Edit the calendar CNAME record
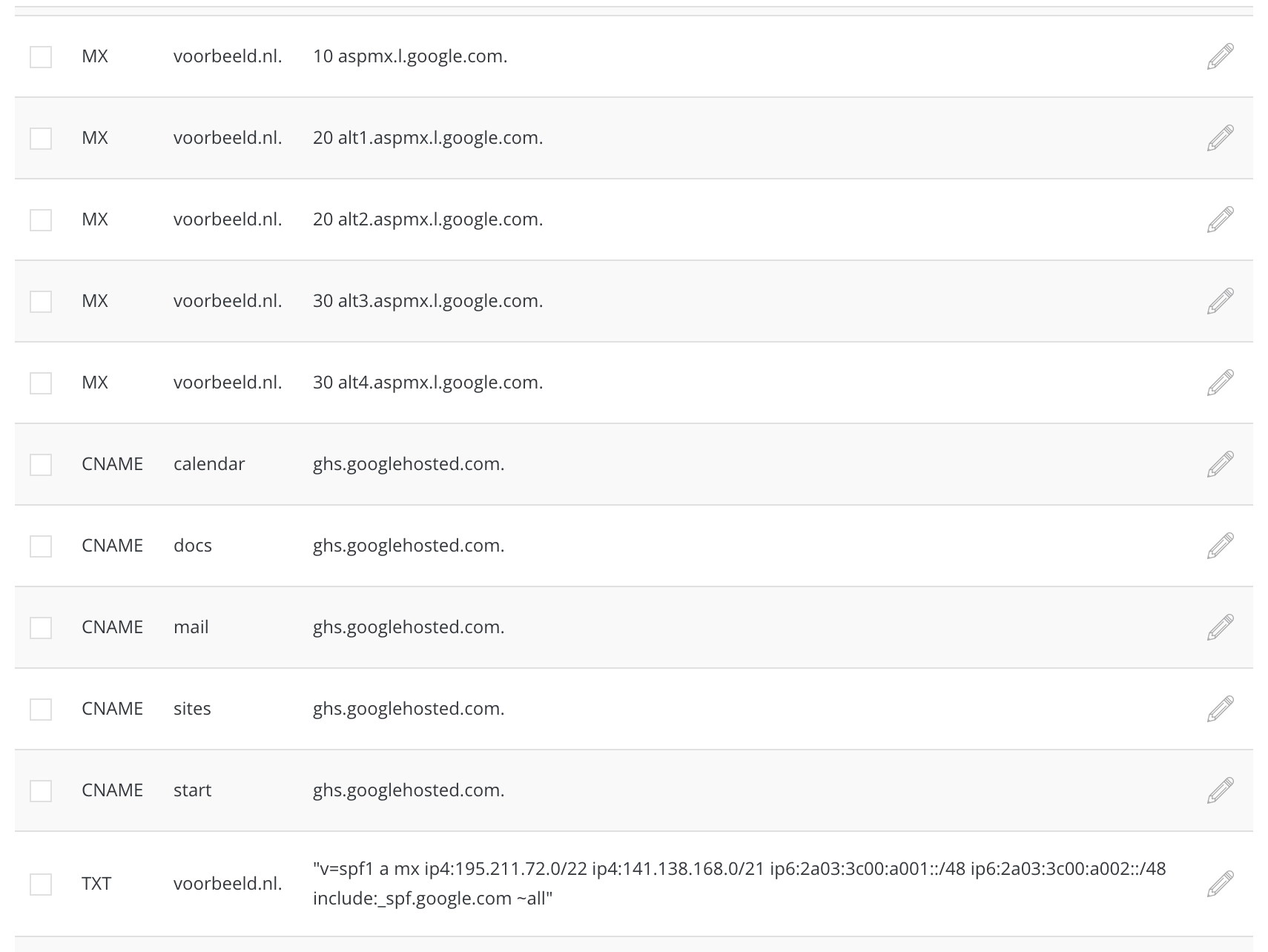The height and width of the screenshot is (952, 1268). click(1219, 463)
